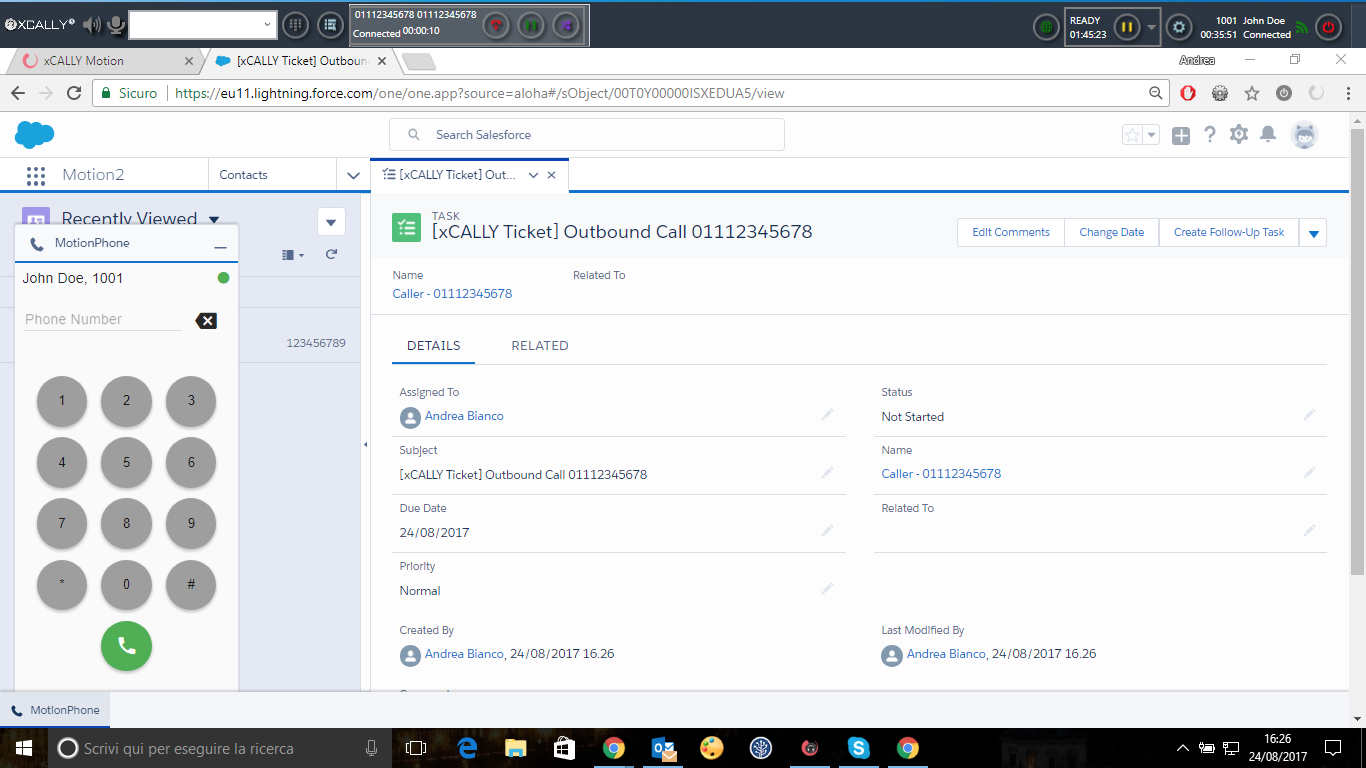The image size is (1366, 768).
Task: Open Assigned To Andrea Bianco link
Action: tap(464, 416)
